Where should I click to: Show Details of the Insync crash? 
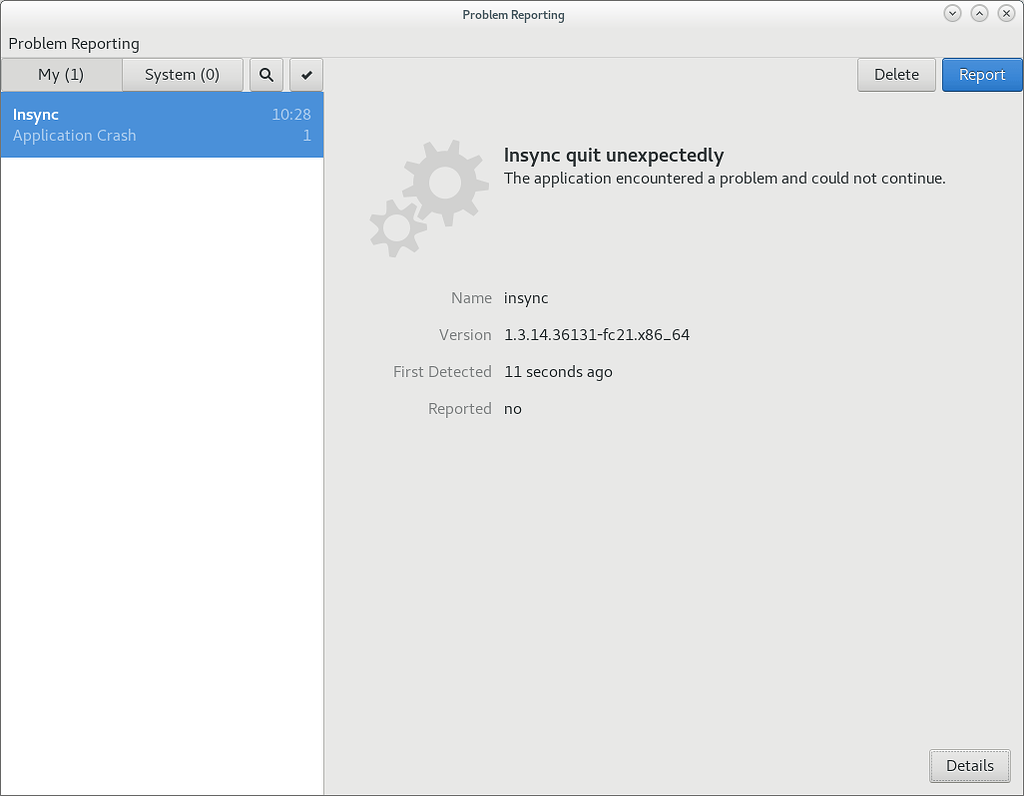(x=969, y=765)
